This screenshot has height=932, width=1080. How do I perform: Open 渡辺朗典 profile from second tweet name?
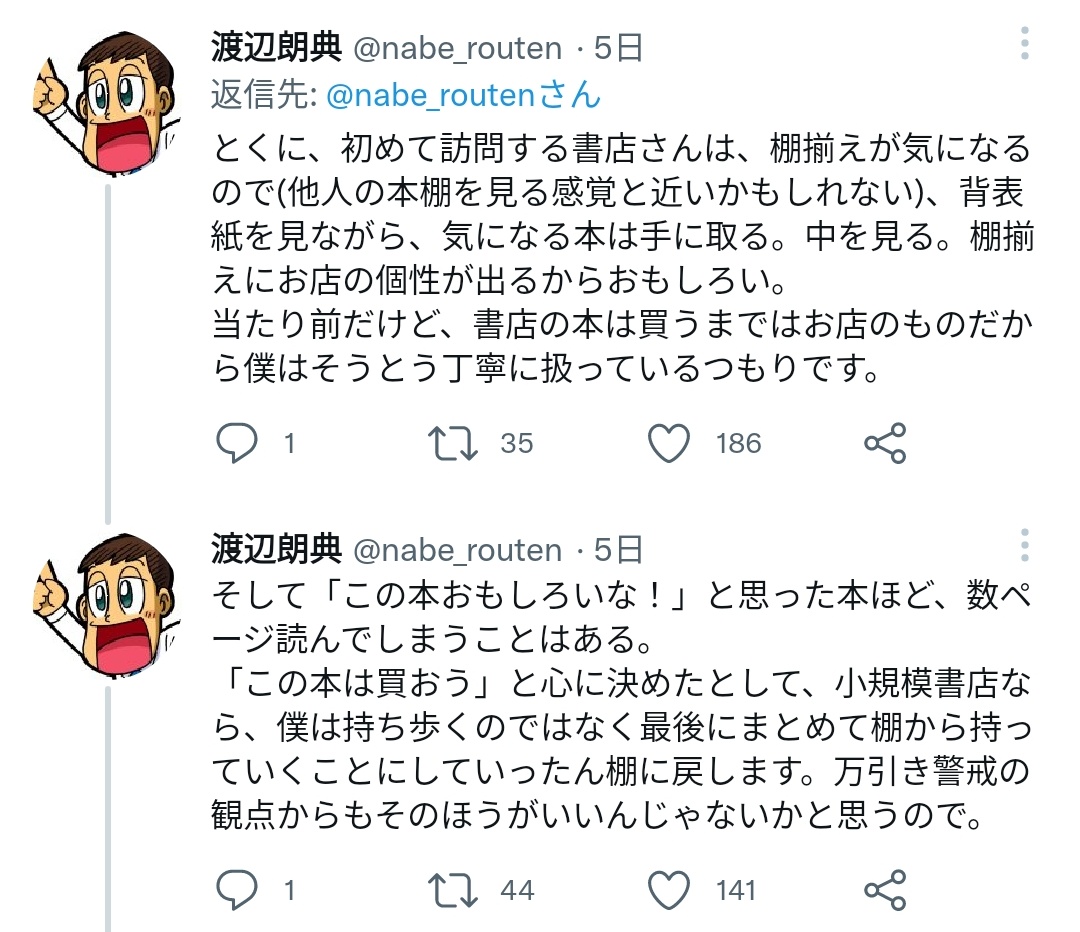[277, 549]
